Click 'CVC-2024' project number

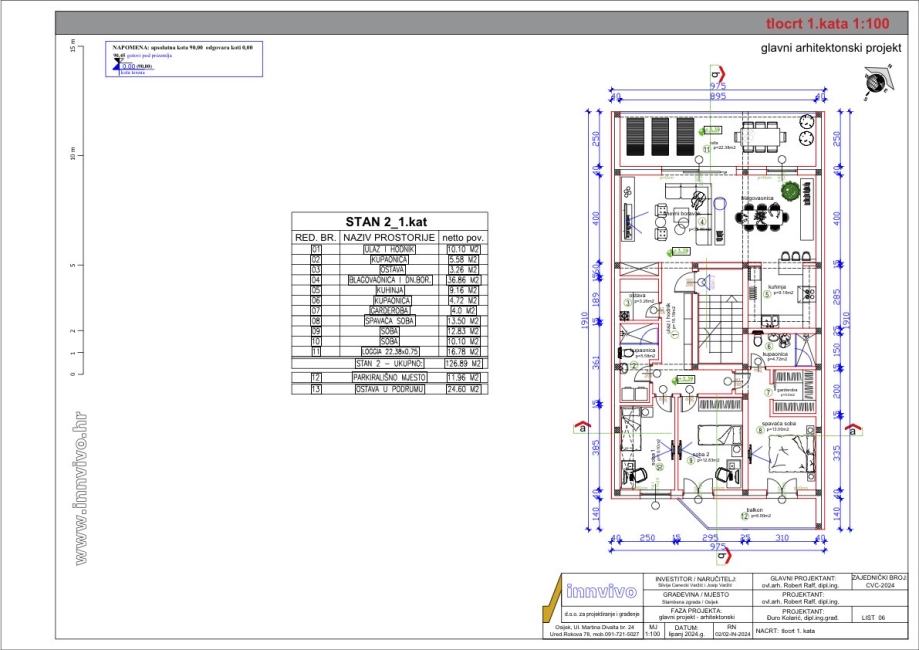tap(880, 585)
